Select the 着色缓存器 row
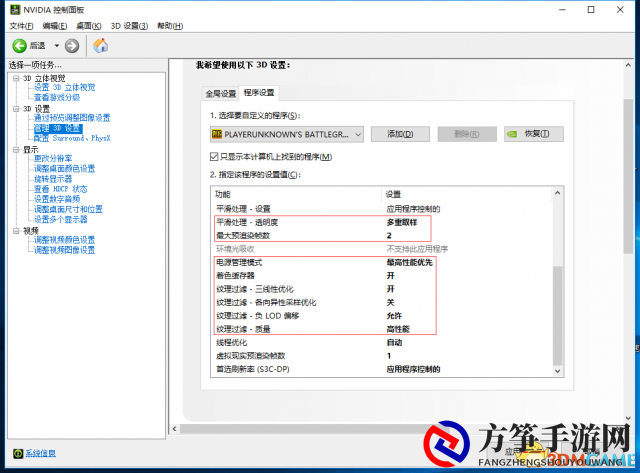 [382, 276]
